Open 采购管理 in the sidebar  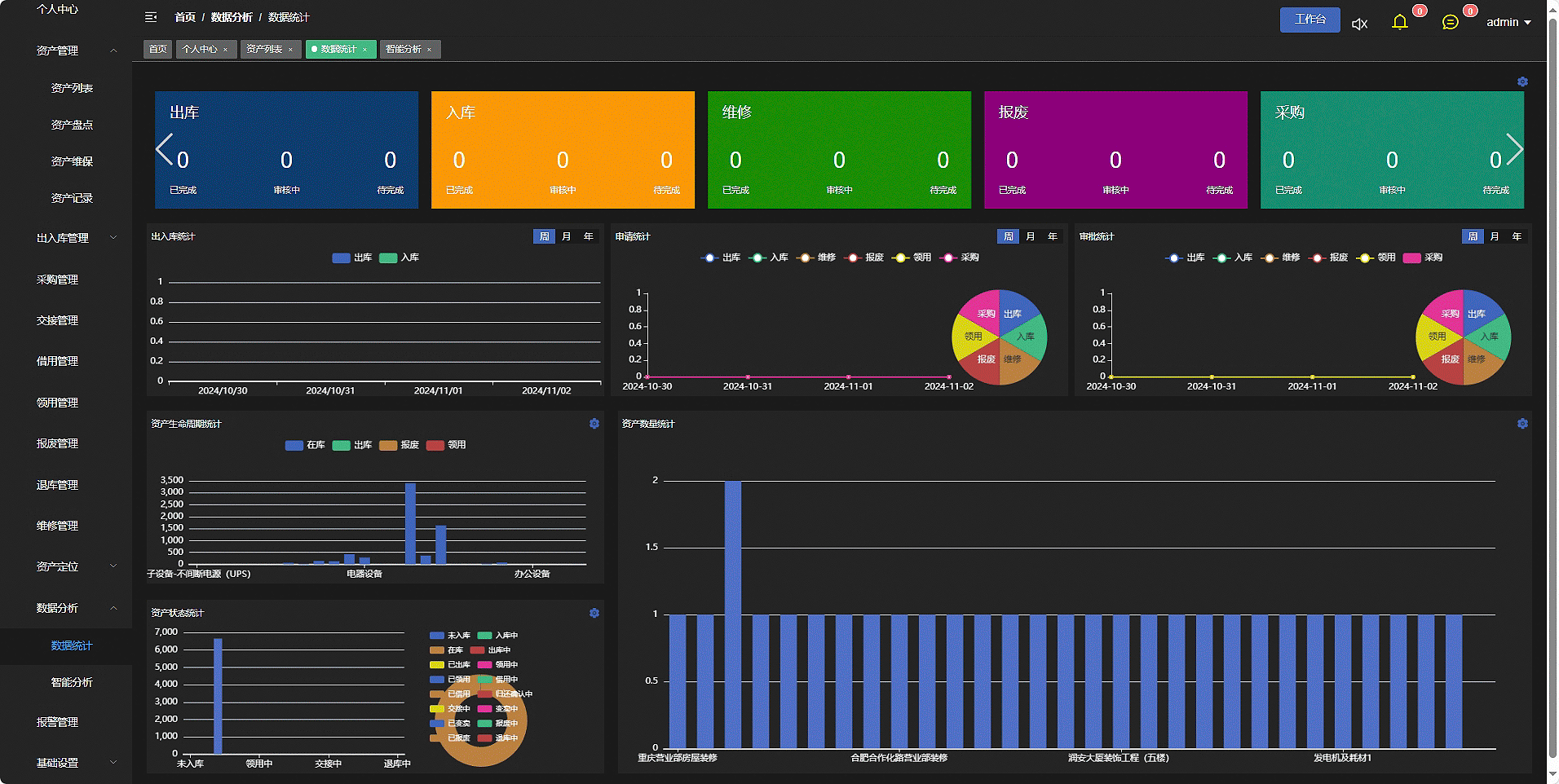point(57,280)
